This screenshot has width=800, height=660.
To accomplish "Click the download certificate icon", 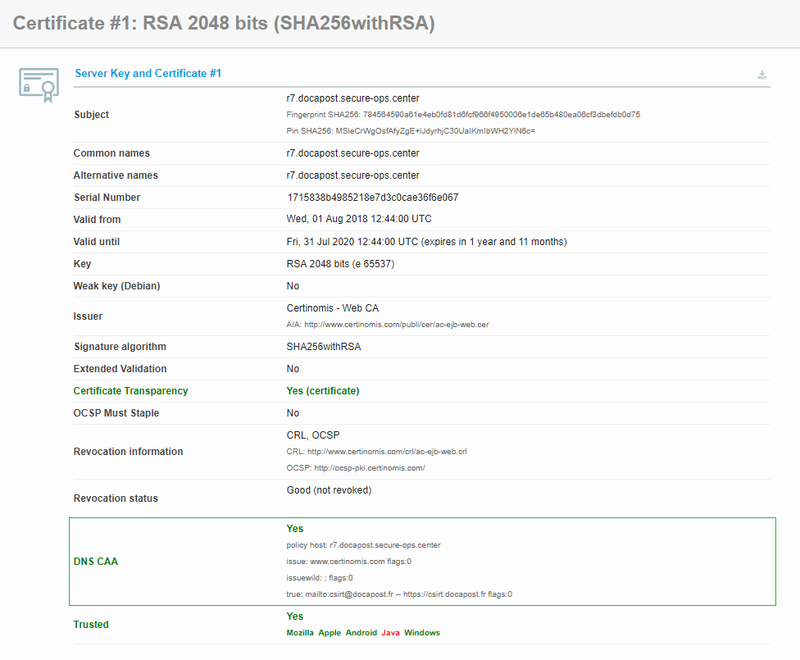I will (x=762, y=74).
